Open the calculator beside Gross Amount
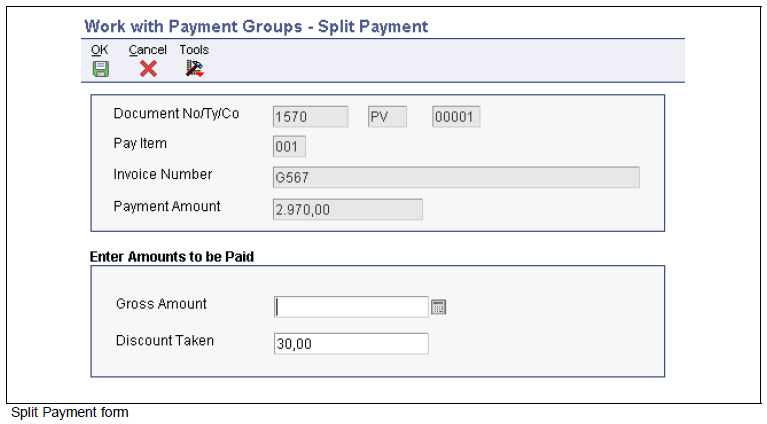Viewport: 767px width, 424px height. 439,307
